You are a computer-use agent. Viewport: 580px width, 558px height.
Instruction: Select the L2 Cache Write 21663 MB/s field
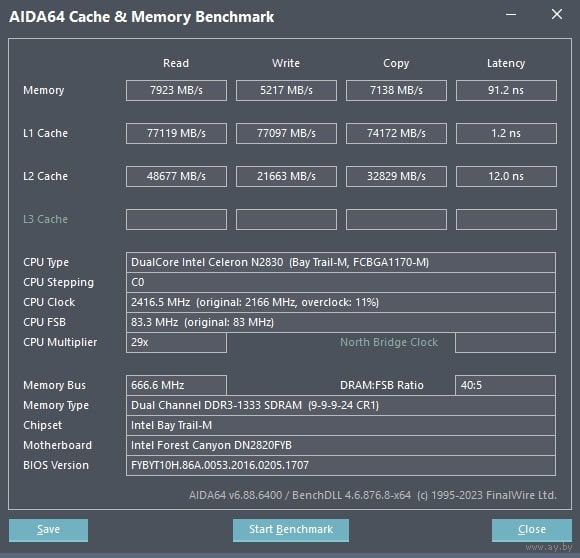pyautogui.click(x=286, y=176)
